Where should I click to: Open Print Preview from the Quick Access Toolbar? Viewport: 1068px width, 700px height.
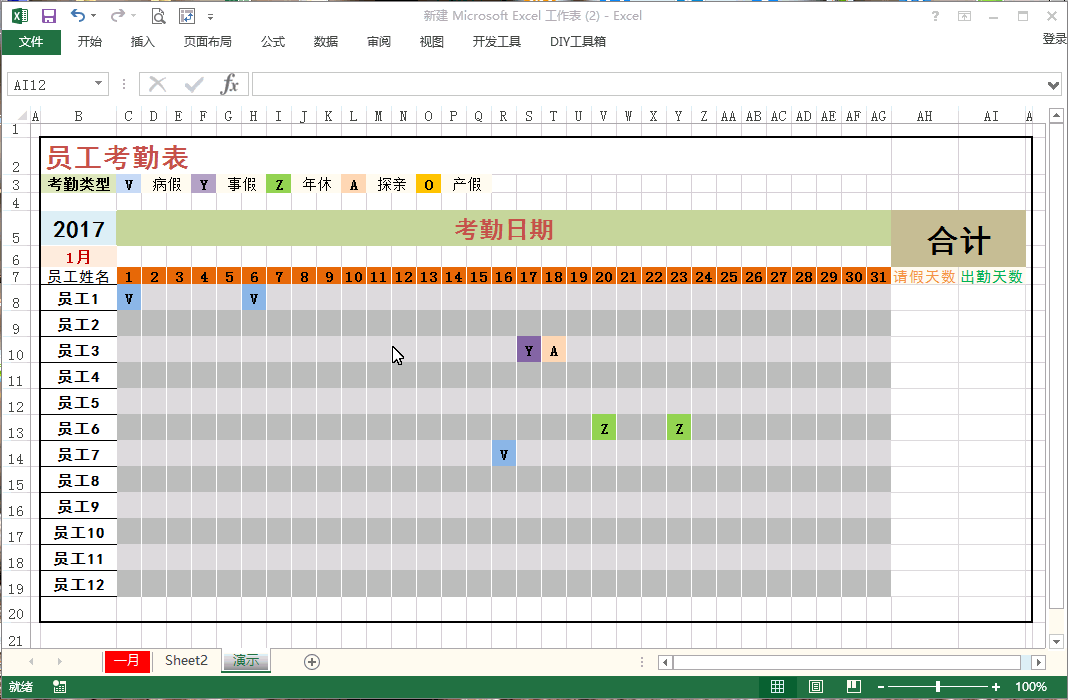(159, 16)
